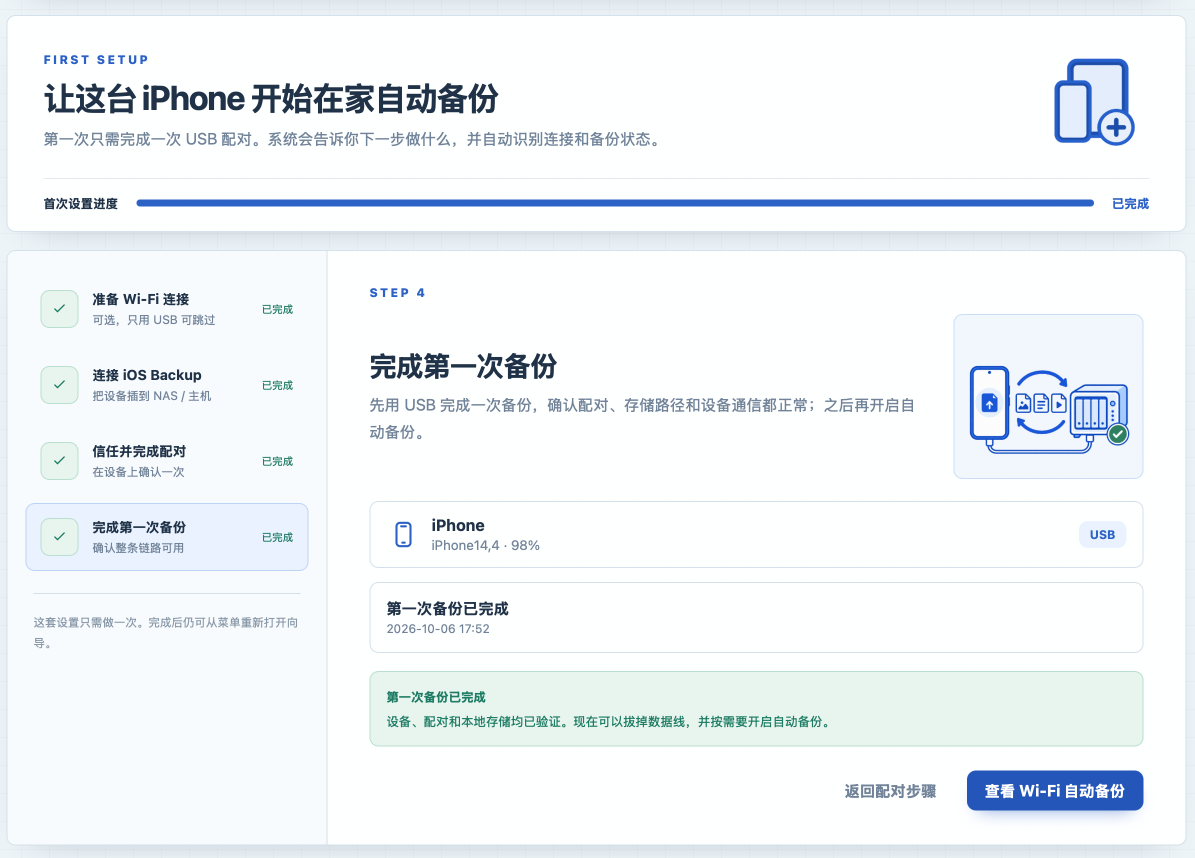This screenshot has width=1195, height=858.
Task: Click the 首次设置进度 progress bar
Action: click(x=615, y=203)
